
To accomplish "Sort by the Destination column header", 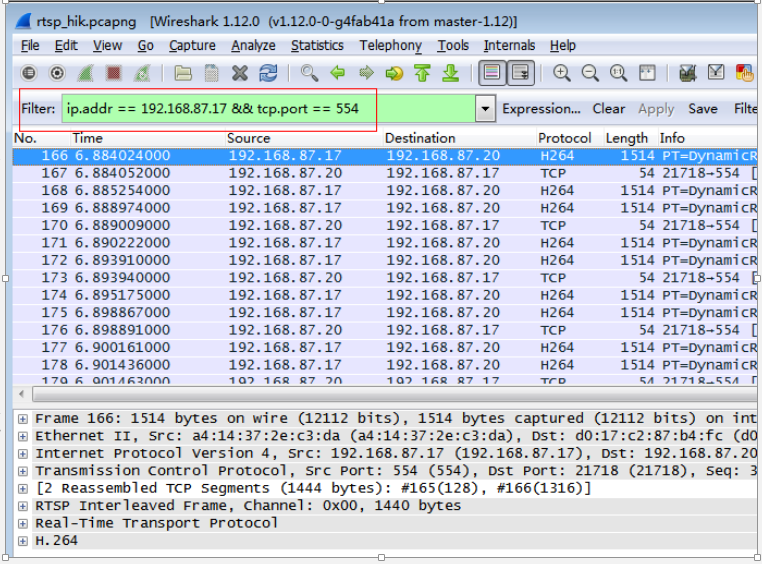I will 460,138.
